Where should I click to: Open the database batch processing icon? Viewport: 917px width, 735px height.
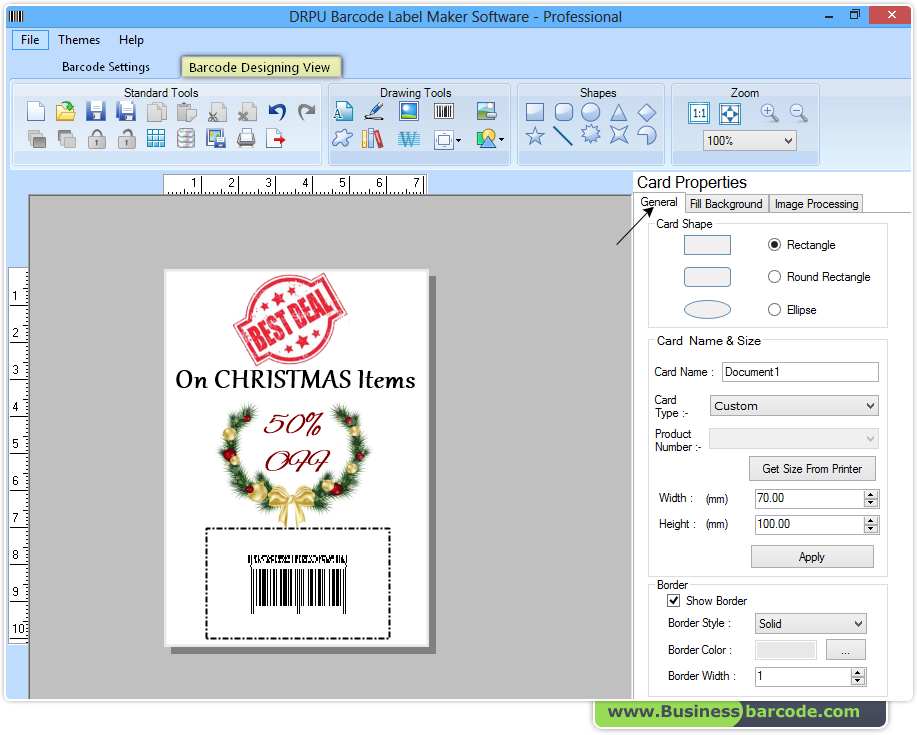tap(185, 139)
